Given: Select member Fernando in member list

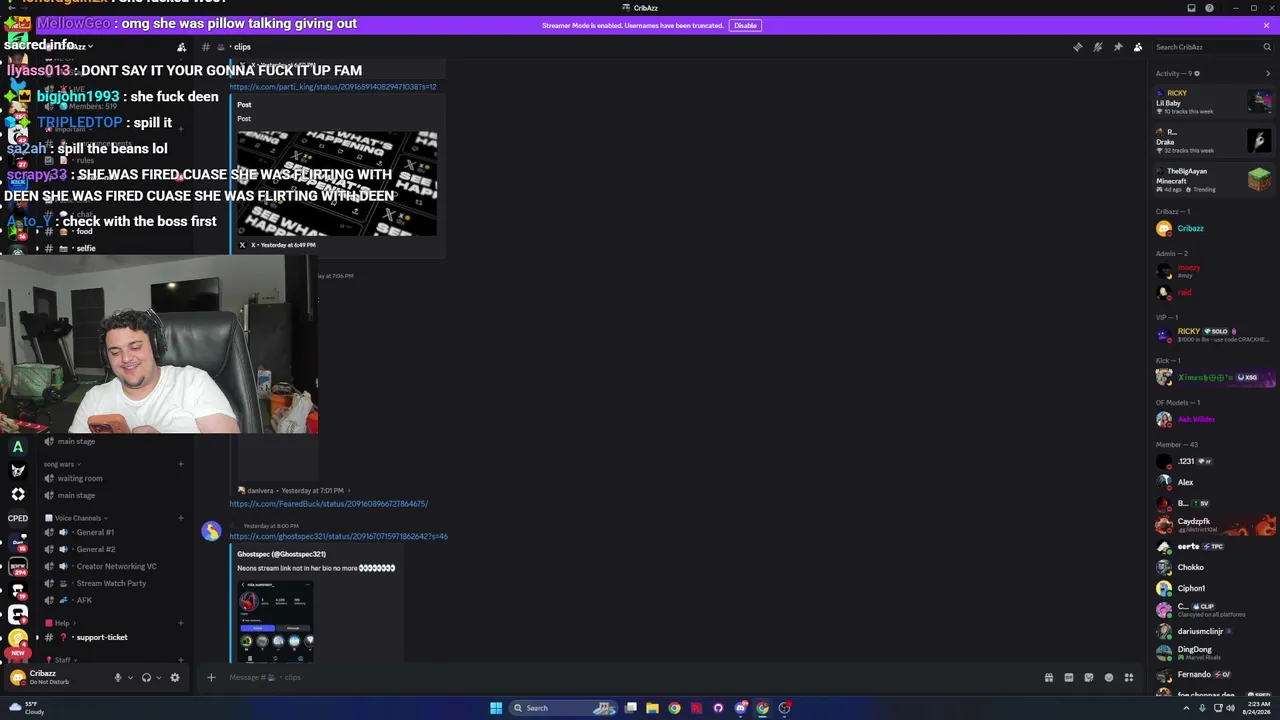Looking at the screenshot, I should [1214, 674].
